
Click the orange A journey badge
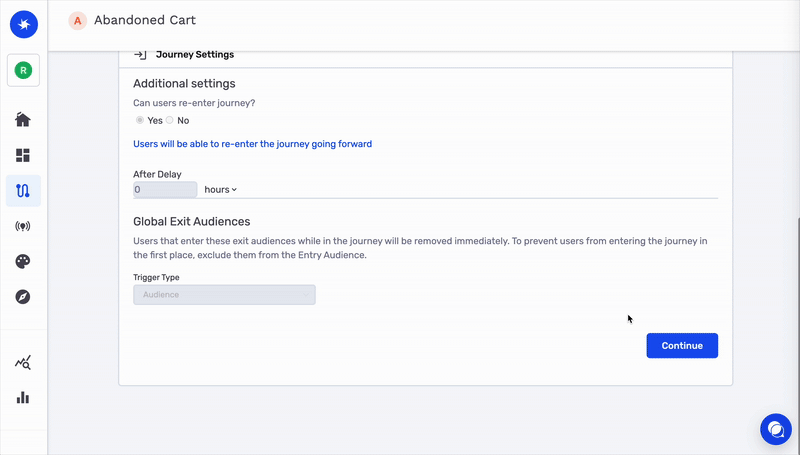pyautogui.click(x=77, y=20)
